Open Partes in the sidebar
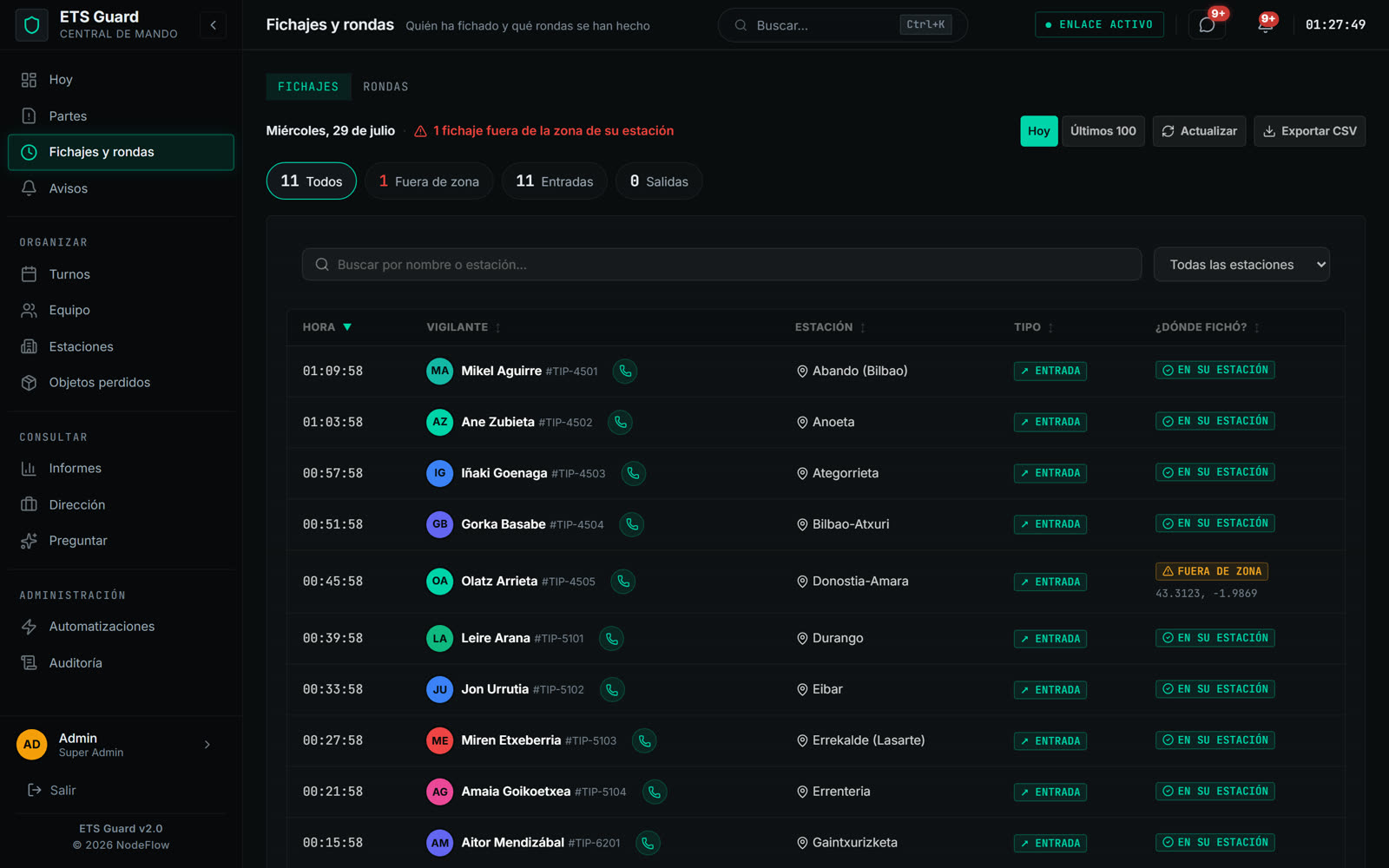This screenshot has height=868, width=1389. pyautogui.click(x=122, y=116)
